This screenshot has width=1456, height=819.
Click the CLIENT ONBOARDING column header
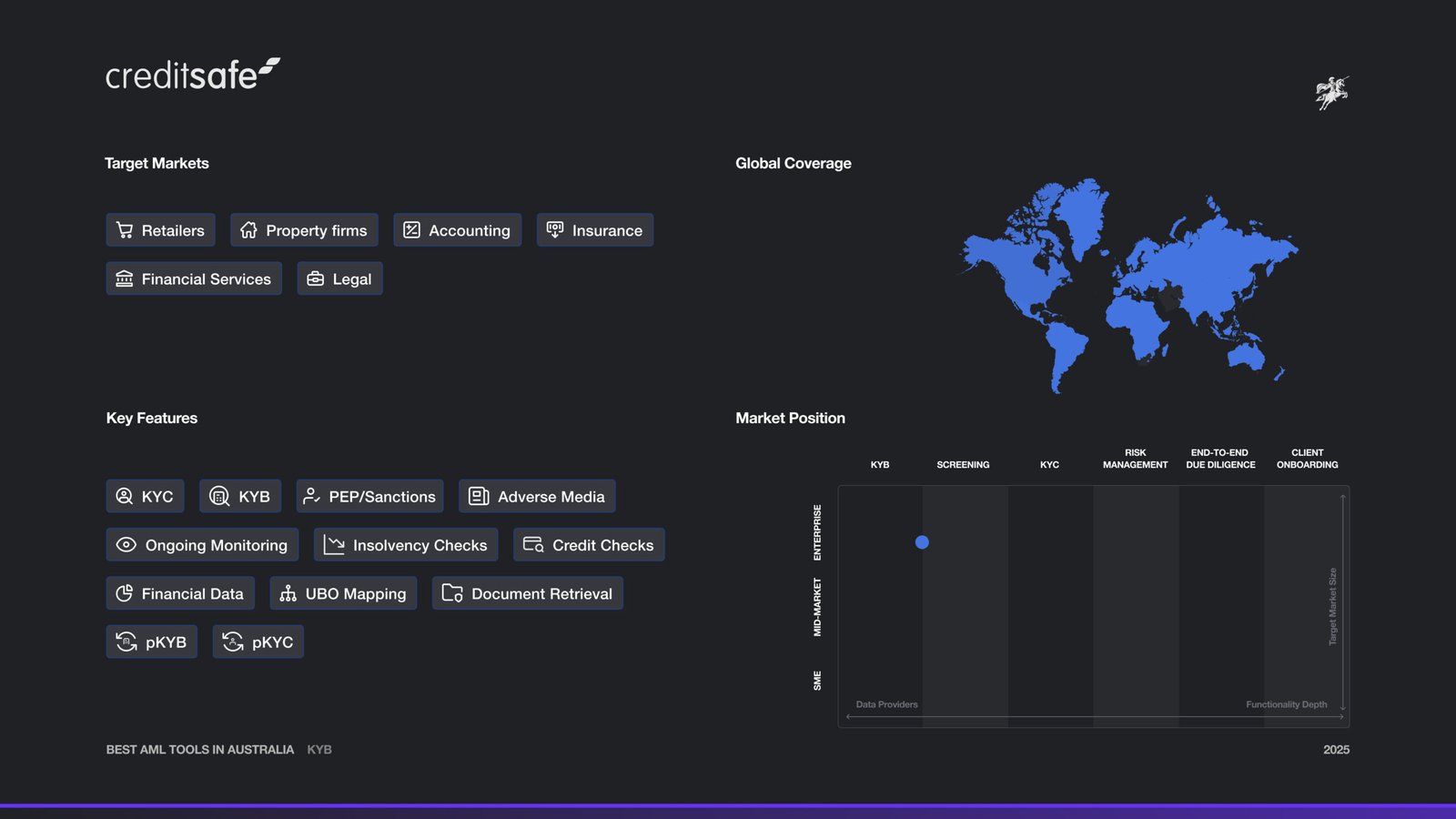tap(1307, 459)
